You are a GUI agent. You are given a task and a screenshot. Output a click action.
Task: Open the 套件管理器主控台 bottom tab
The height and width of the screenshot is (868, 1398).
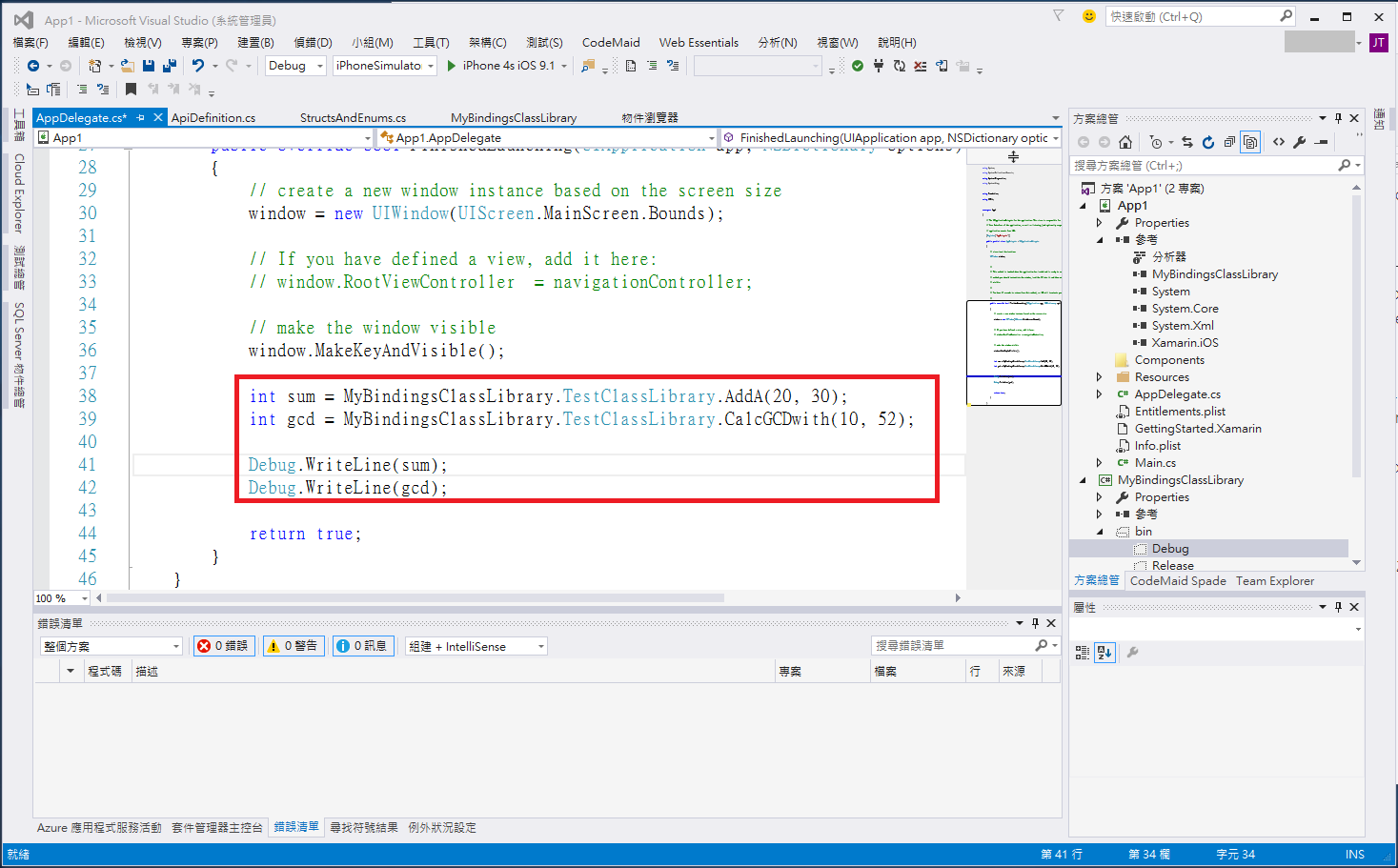[x=217, y=827]
